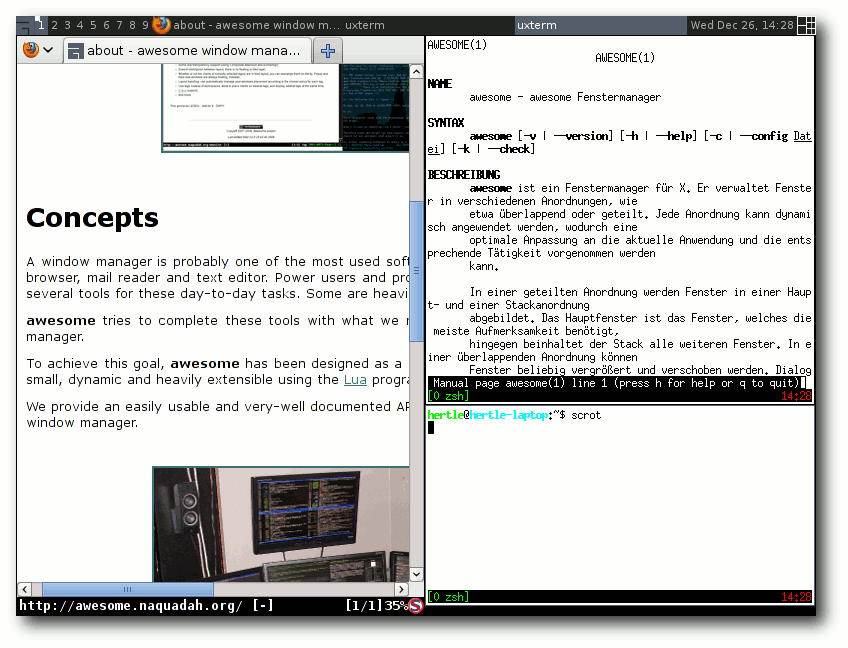848x648 pixels.
Task: Open the Firefox button dropdown menu
Action: tap(38, 50)
